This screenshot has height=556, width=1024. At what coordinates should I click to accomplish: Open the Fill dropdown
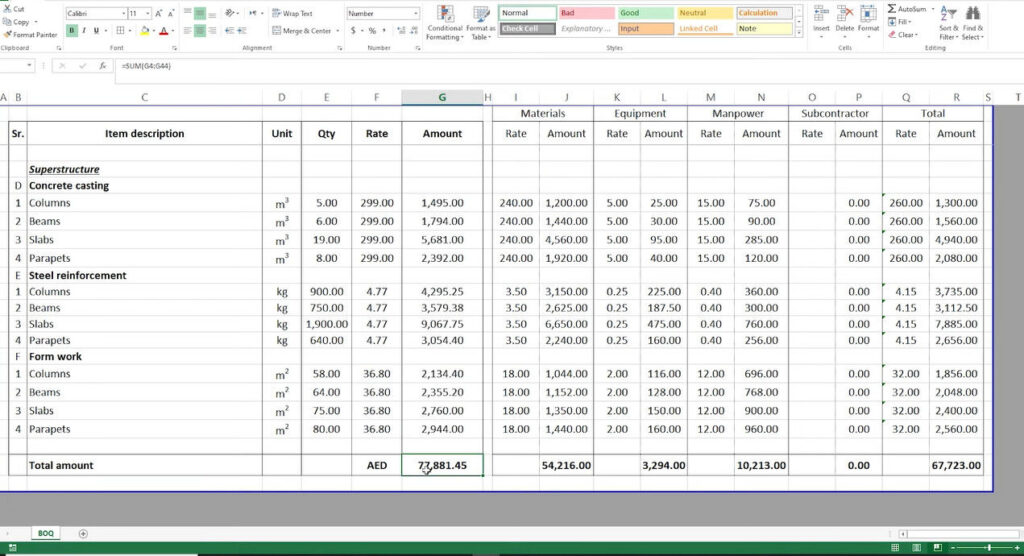[x=900, y=22]
